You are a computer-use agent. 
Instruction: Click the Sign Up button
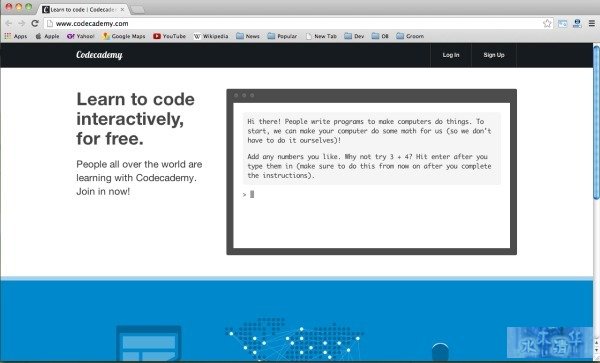(x=494, y=55)
